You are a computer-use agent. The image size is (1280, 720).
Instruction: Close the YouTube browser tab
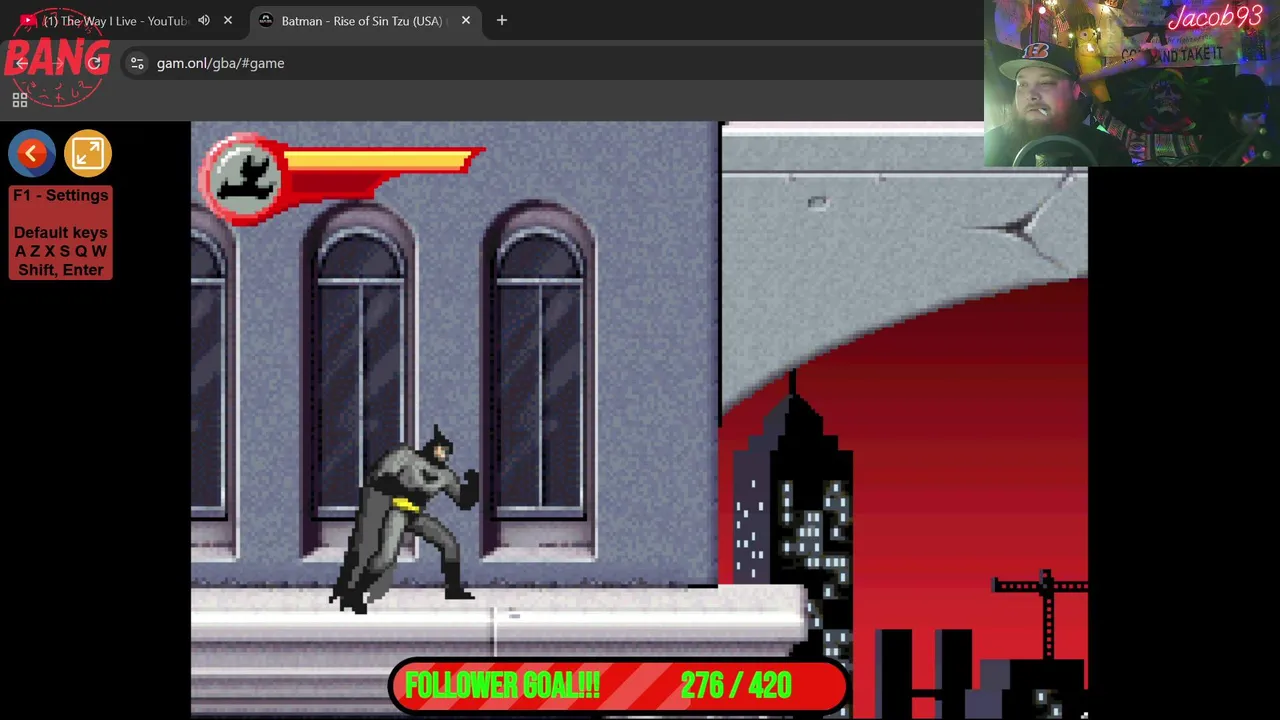[x=228, y=20]
